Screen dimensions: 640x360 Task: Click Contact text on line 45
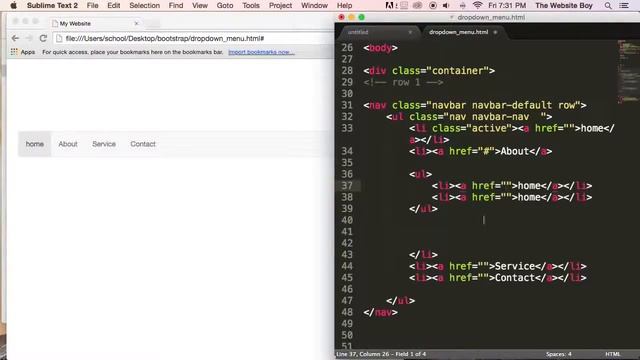coord(515,278)
